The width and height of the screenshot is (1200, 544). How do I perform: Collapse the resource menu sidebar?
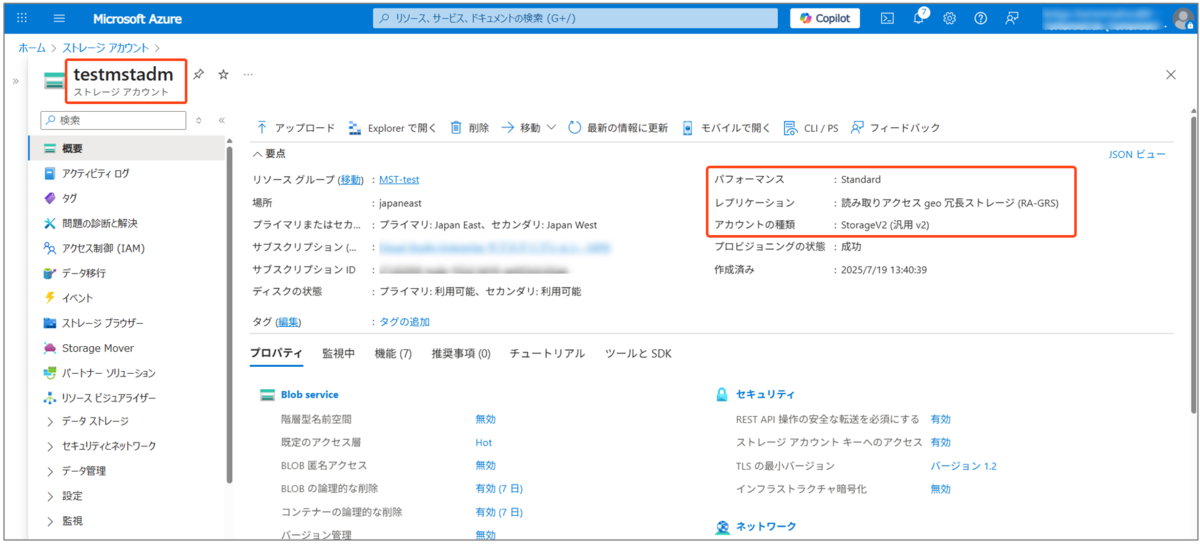click(x=221, y=120)
